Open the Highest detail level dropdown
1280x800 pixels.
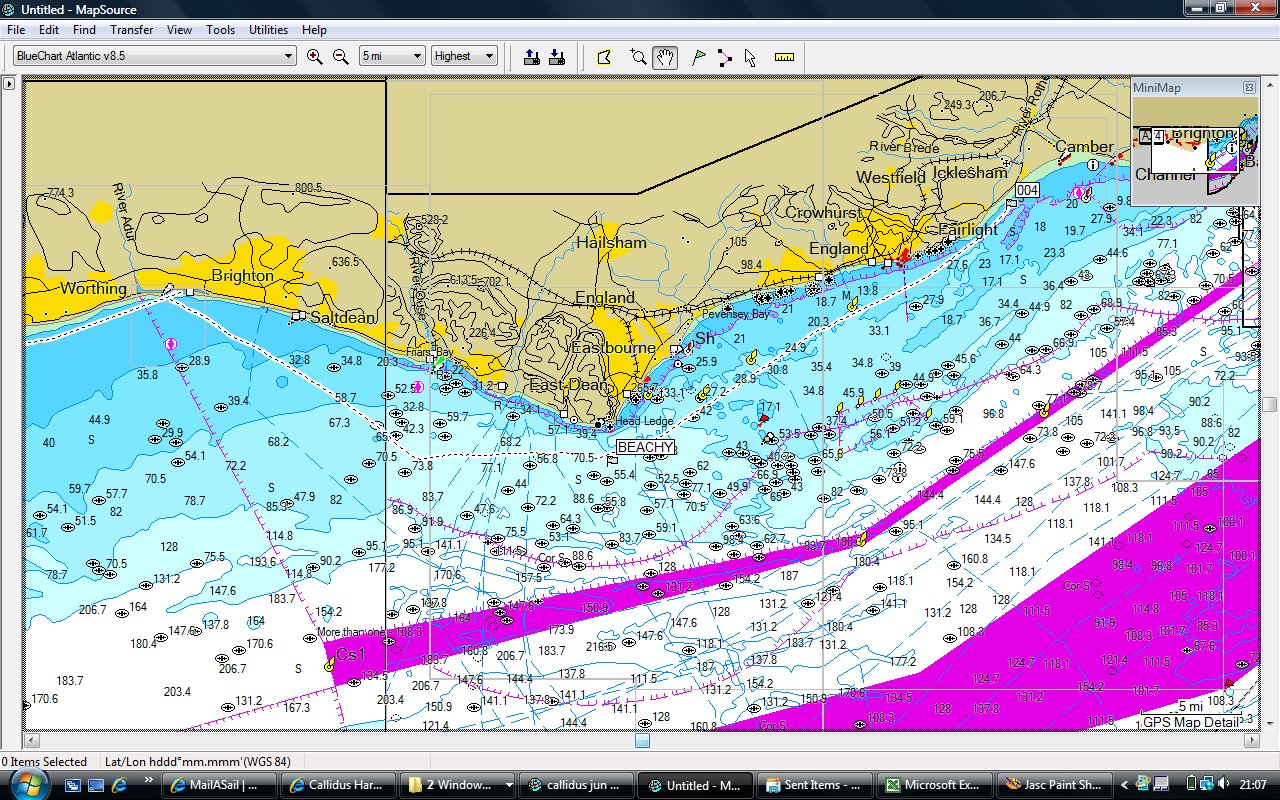(x=464, y=56)
